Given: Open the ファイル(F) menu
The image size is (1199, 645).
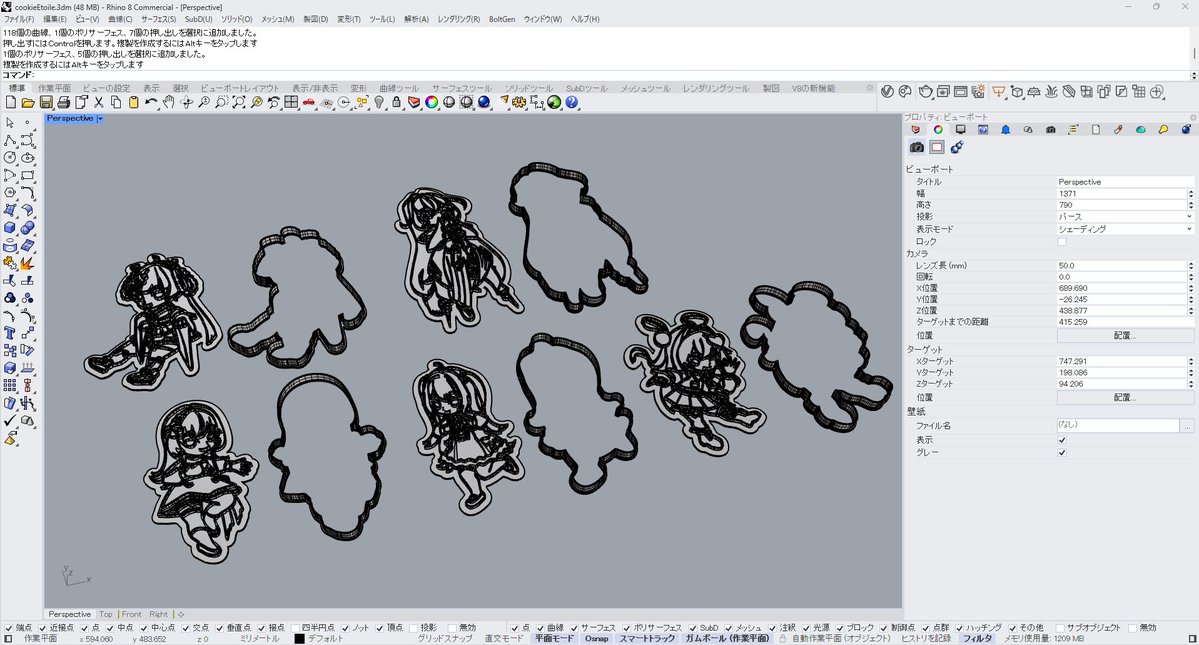Looking at the screenshot, I should [19, 19].
